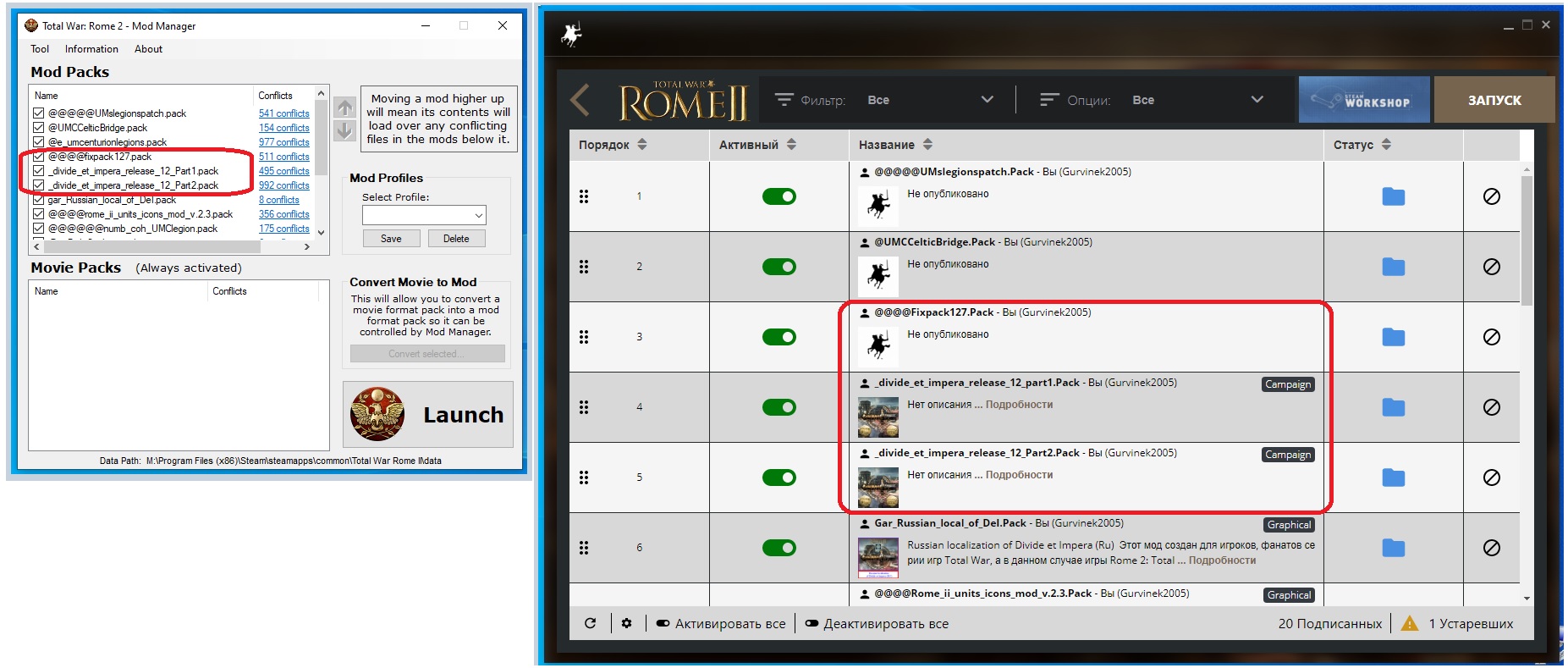This screenshot has height=668, width=1568.
Task: Toggle active switch for divide_et_impera part1
Action: tap(779, 407)
